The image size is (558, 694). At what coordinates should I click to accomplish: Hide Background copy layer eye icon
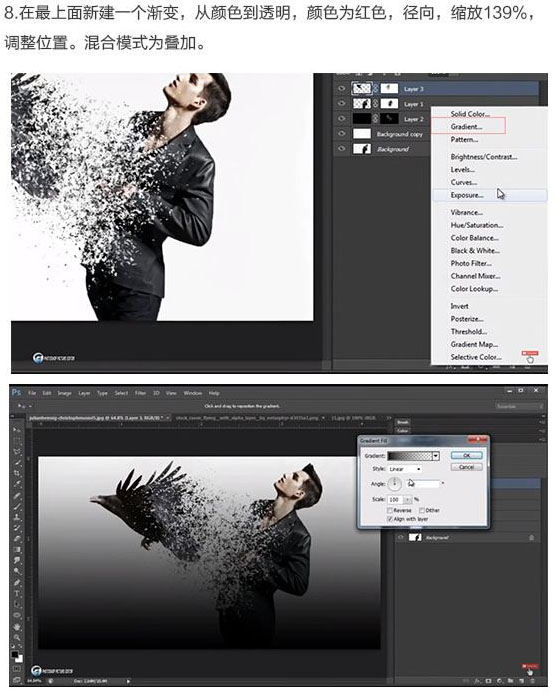(341, 134)
